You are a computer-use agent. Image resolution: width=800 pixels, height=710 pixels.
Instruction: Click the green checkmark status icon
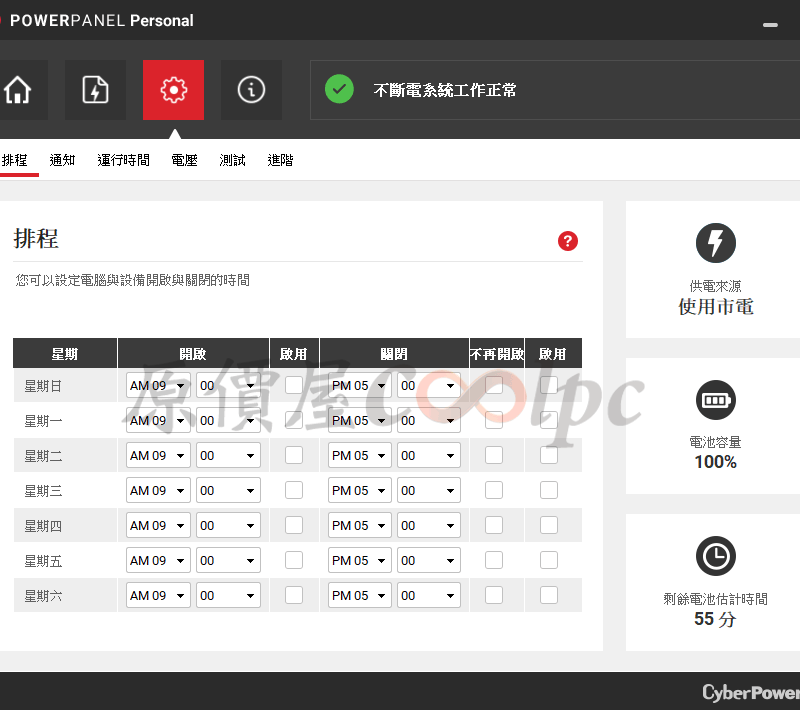point(339,89)
